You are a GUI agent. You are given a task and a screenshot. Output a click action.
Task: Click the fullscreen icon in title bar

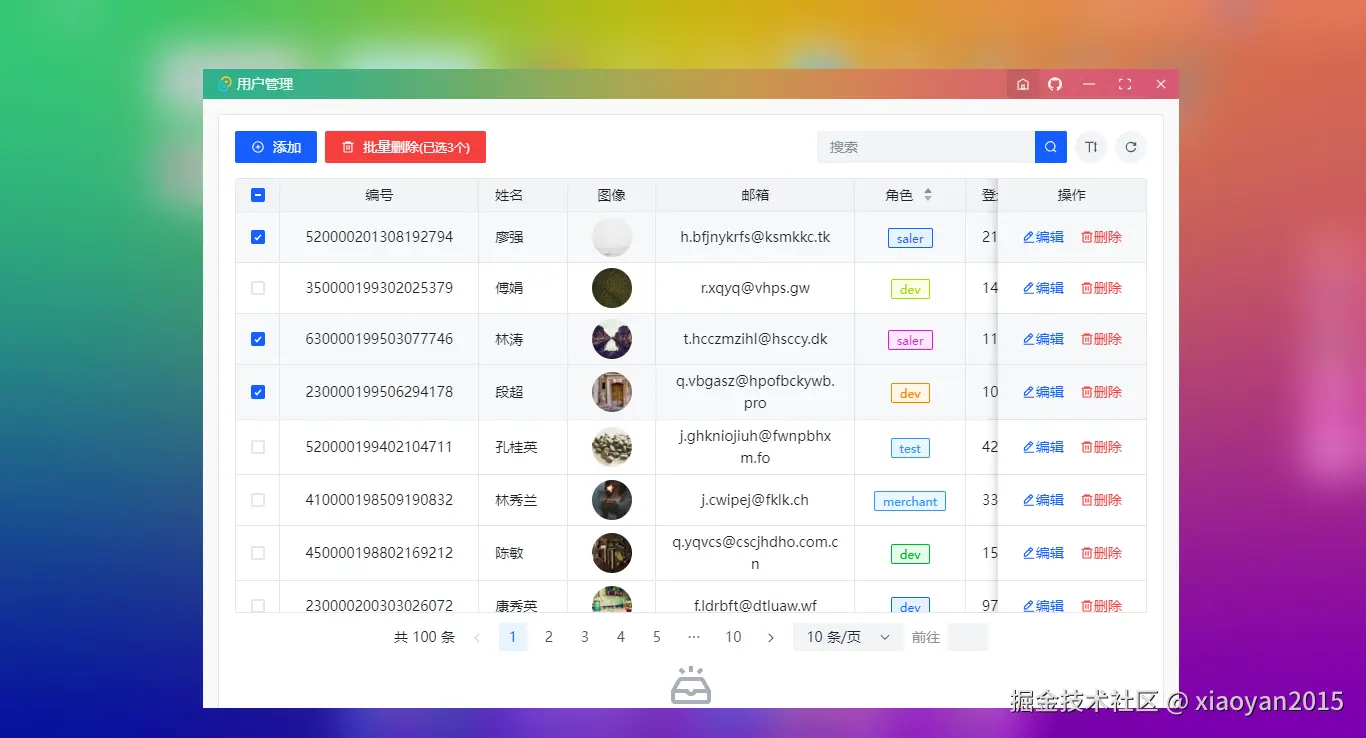1125,84
